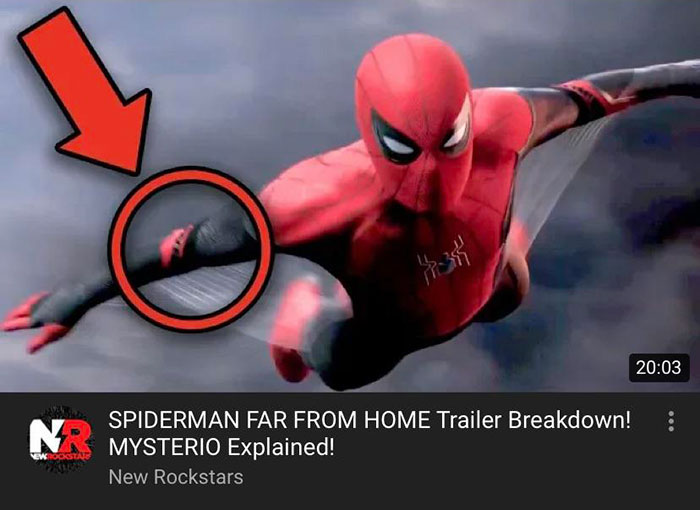Visit the New Rockstars channel name link
The width and height of the screenshot is (700, 510).
176,477
